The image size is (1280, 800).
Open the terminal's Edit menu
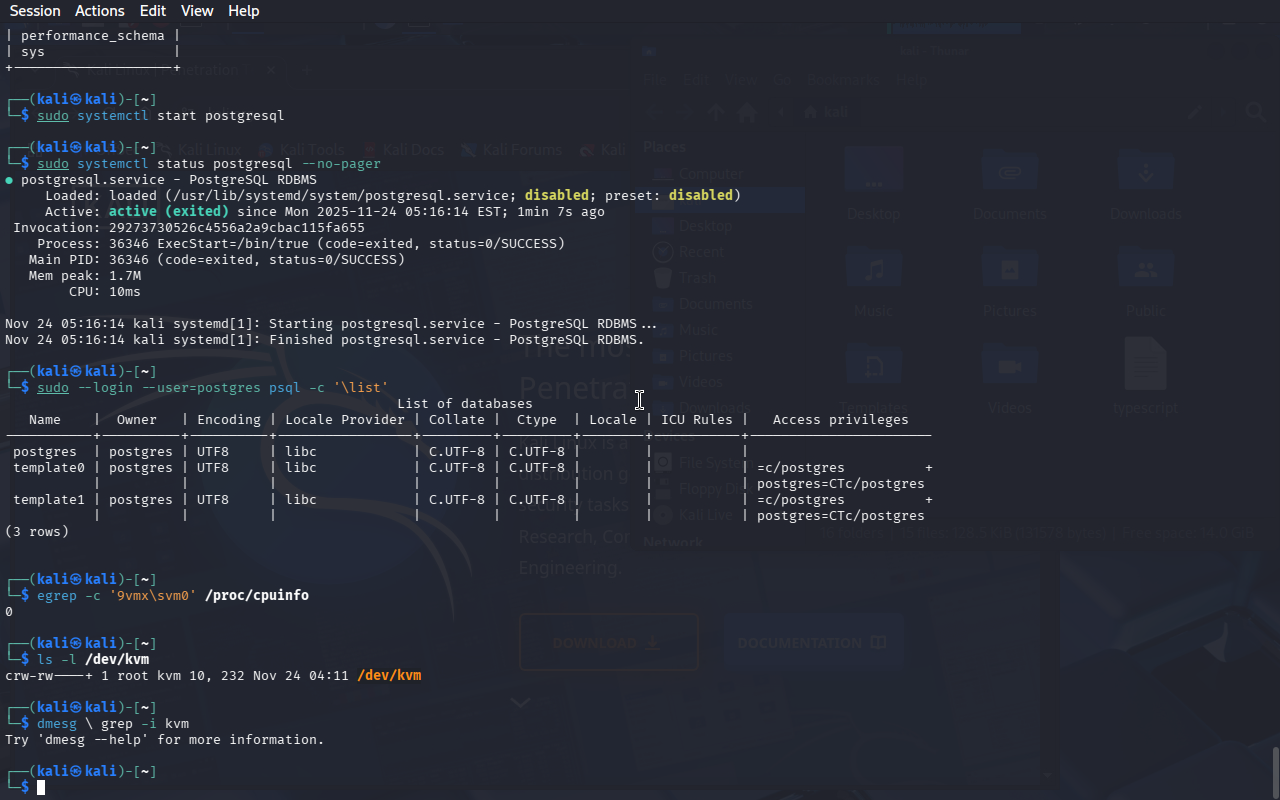point(153,11)
